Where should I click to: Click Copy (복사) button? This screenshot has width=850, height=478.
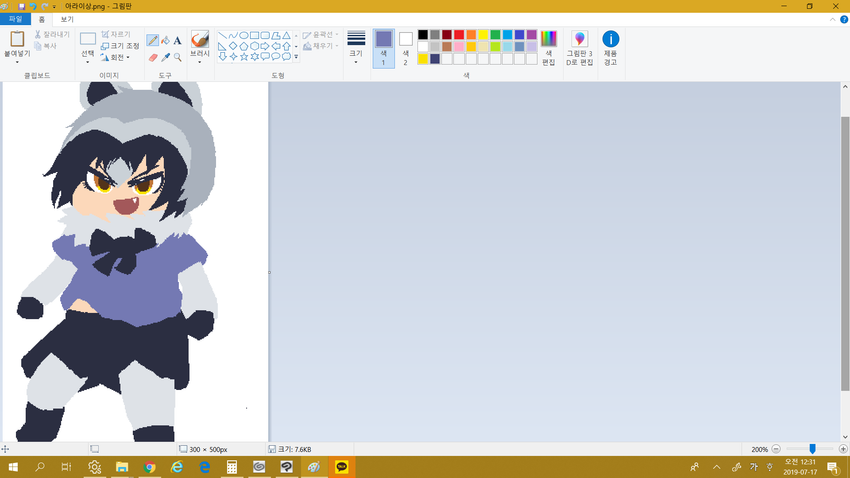point(46,46)
